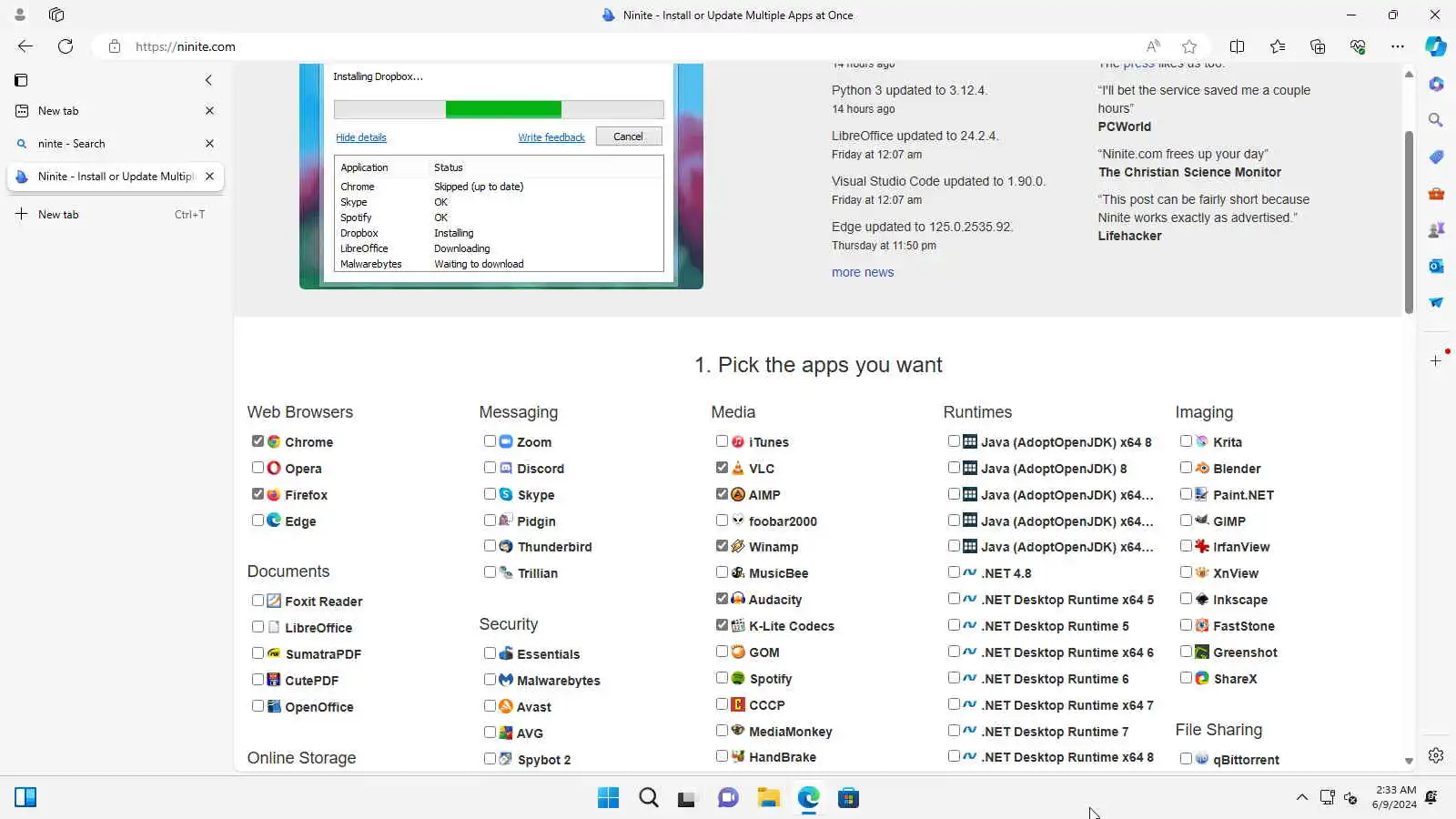Click the Lifehacker press link

pos(1129,236)
